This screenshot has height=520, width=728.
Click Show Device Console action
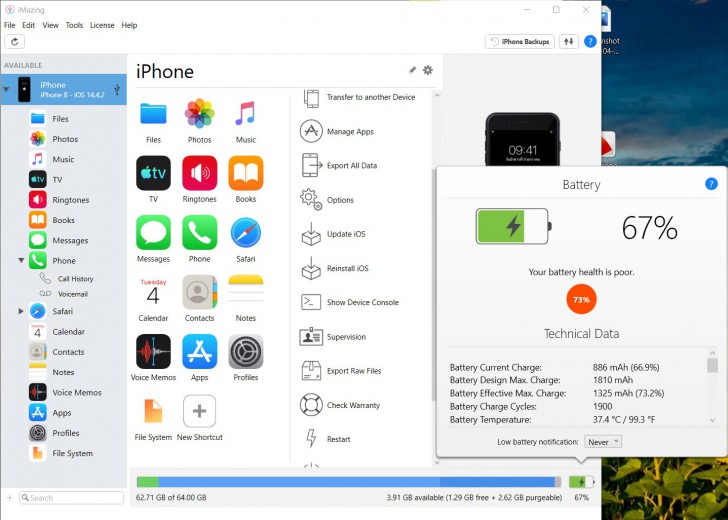350,302
